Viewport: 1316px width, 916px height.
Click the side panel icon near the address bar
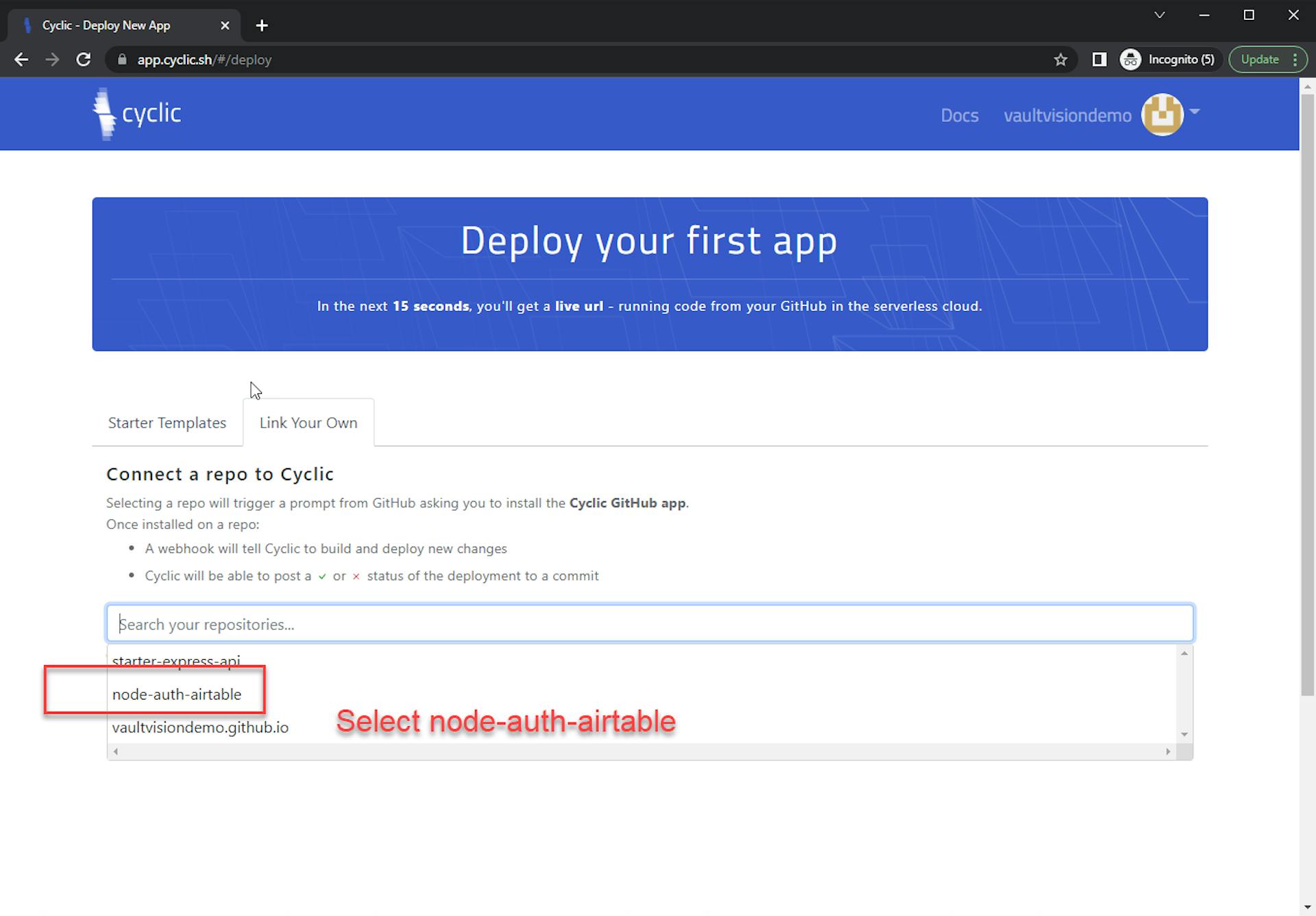click(1099, 60)
